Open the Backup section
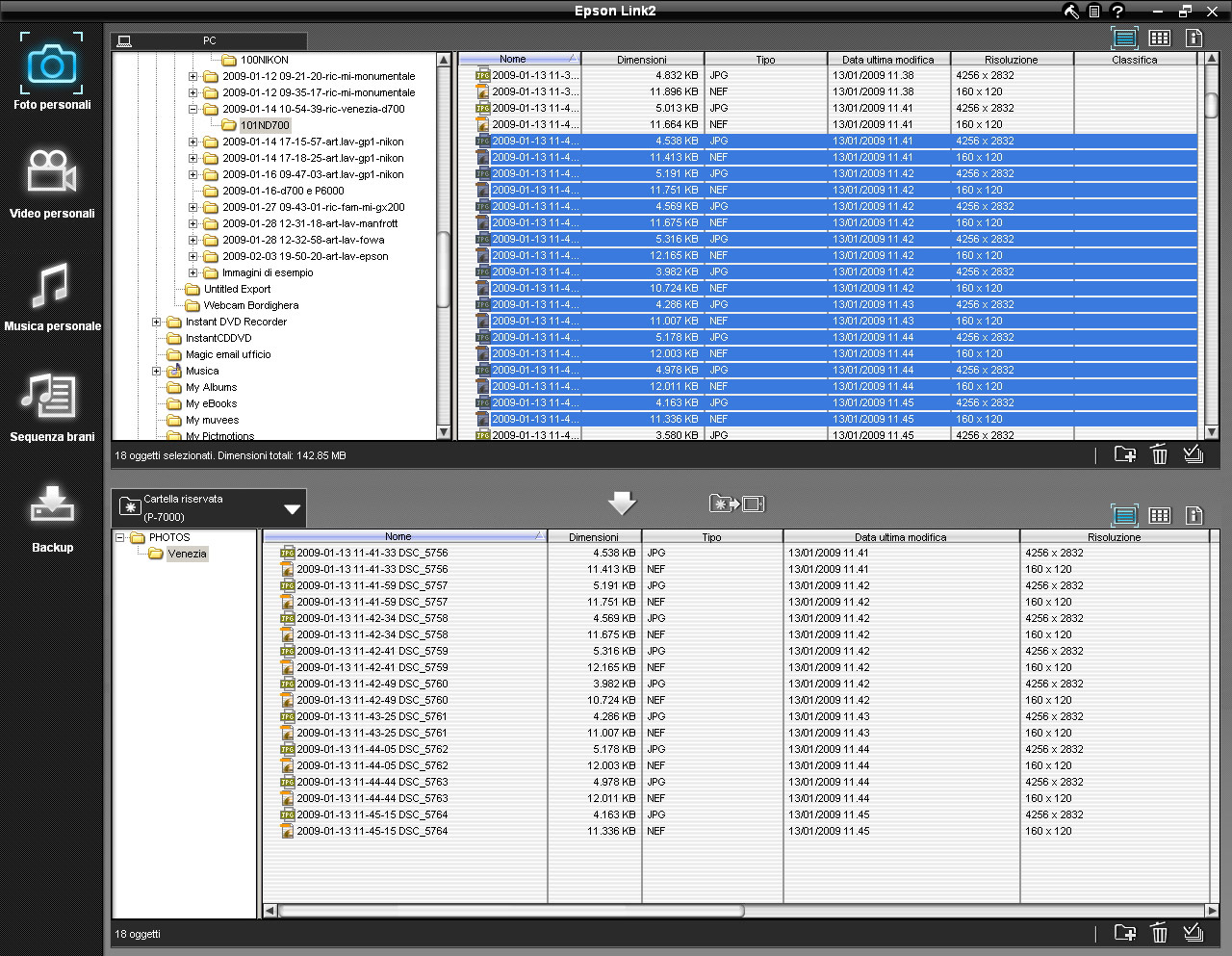The height and width of the screenshot is (956, 1232). (52, 518)
